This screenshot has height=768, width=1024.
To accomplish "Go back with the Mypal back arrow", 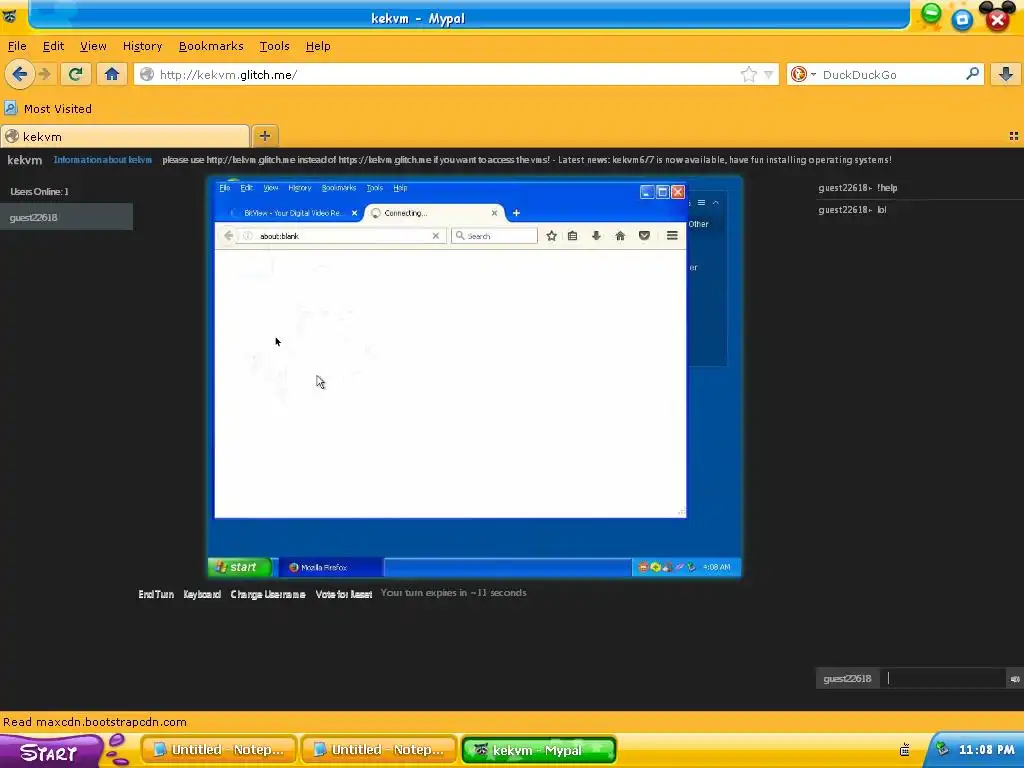I will click(20, 74).
